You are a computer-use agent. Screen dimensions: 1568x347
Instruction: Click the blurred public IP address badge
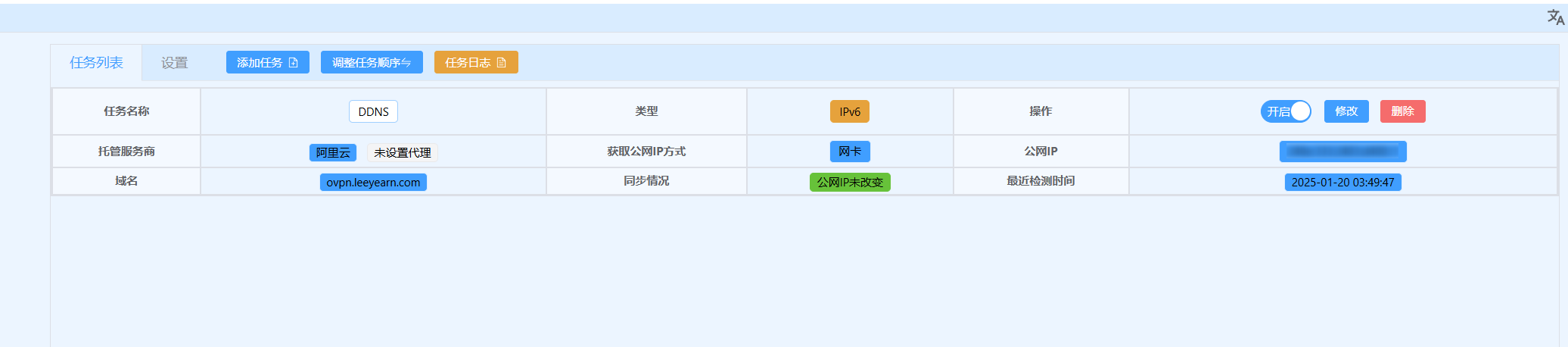tap(1342, 152)
